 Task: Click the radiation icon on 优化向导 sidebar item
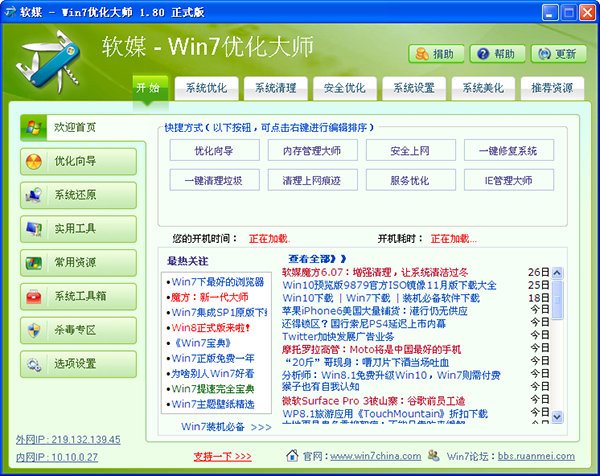tap(34, 161)
